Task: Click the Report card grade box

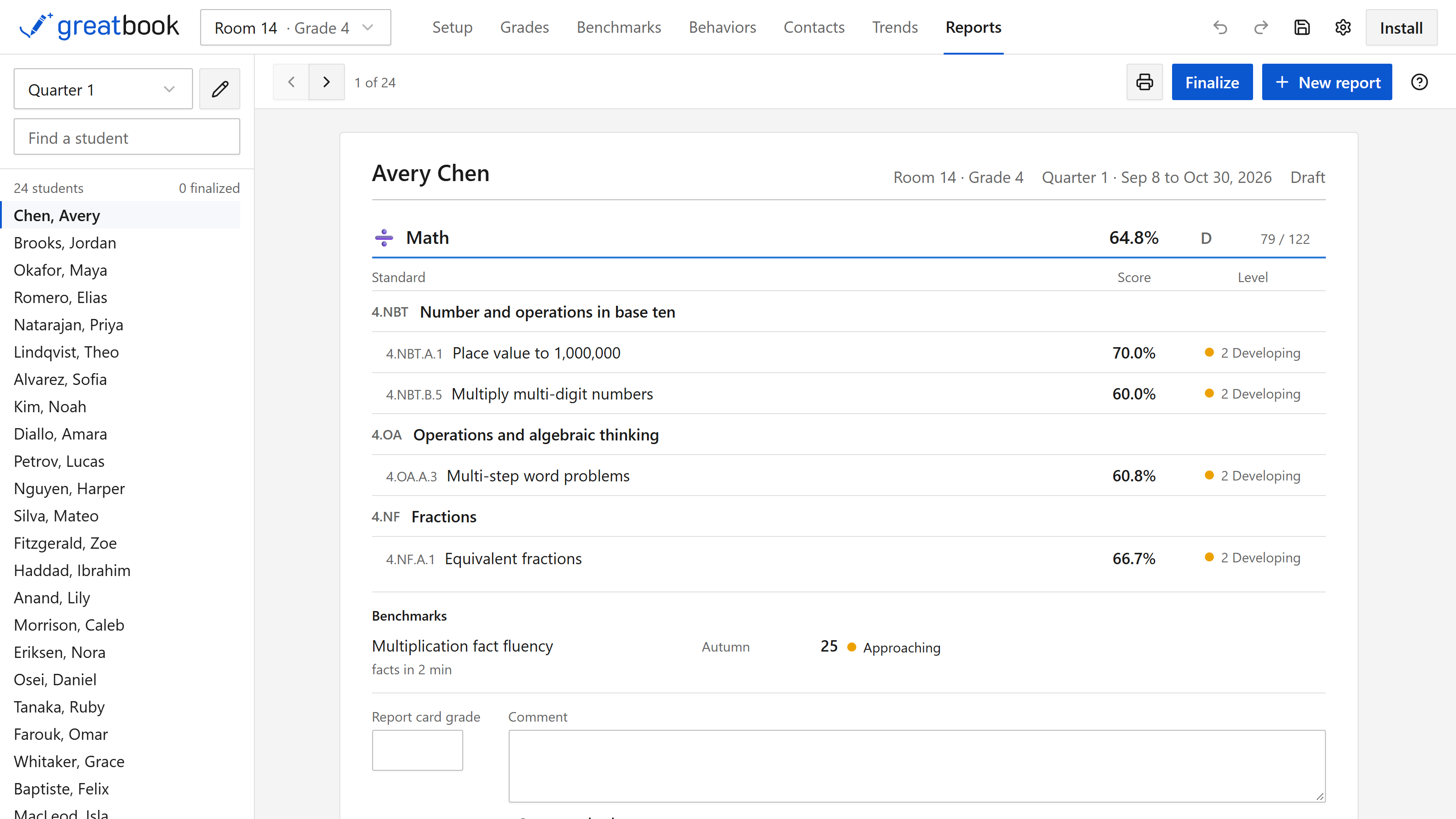Action: [x=417, y=750]
